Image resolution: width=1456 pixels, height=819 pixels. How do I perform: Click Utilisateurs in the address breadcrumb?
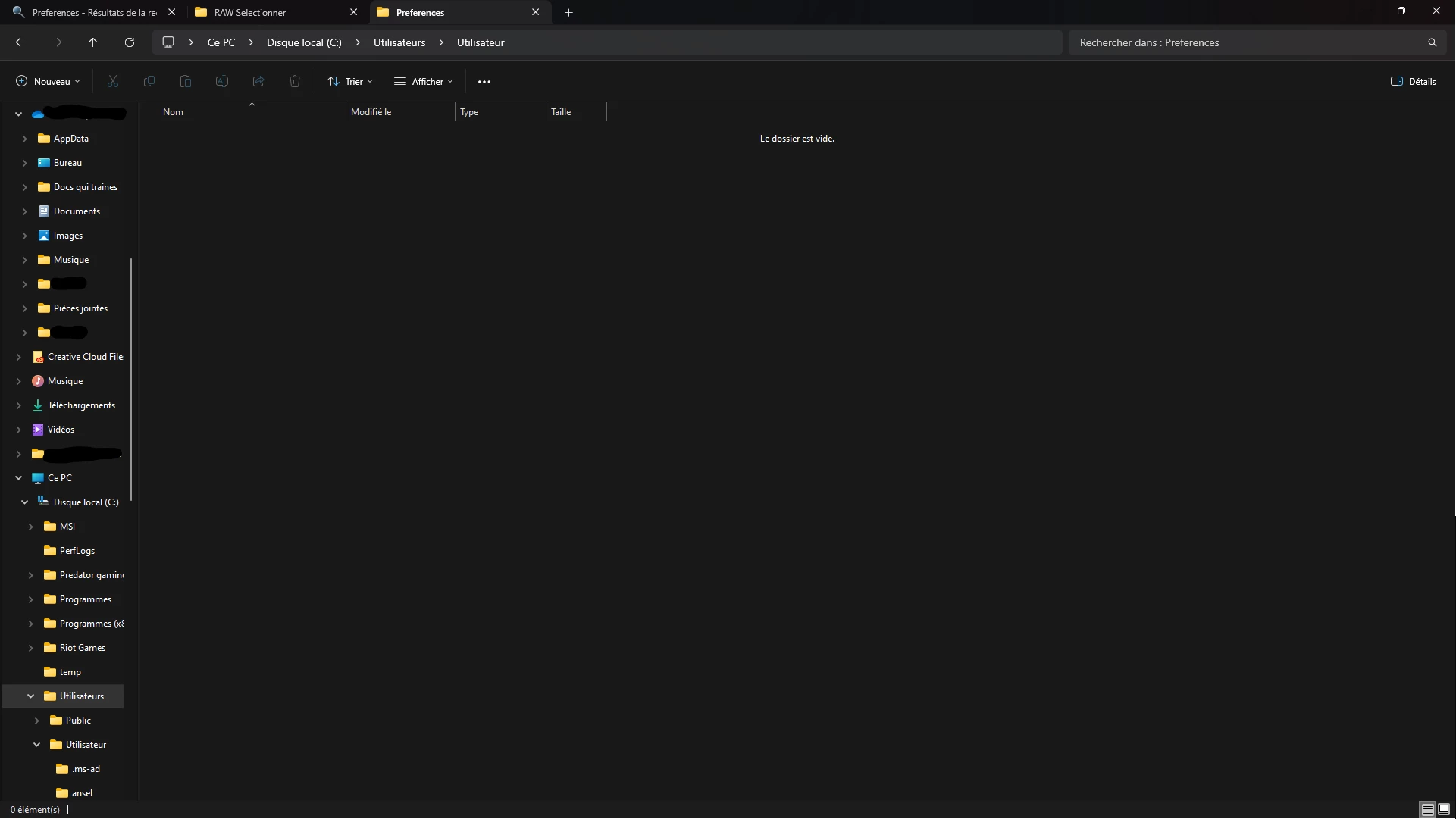click(399, 42)
